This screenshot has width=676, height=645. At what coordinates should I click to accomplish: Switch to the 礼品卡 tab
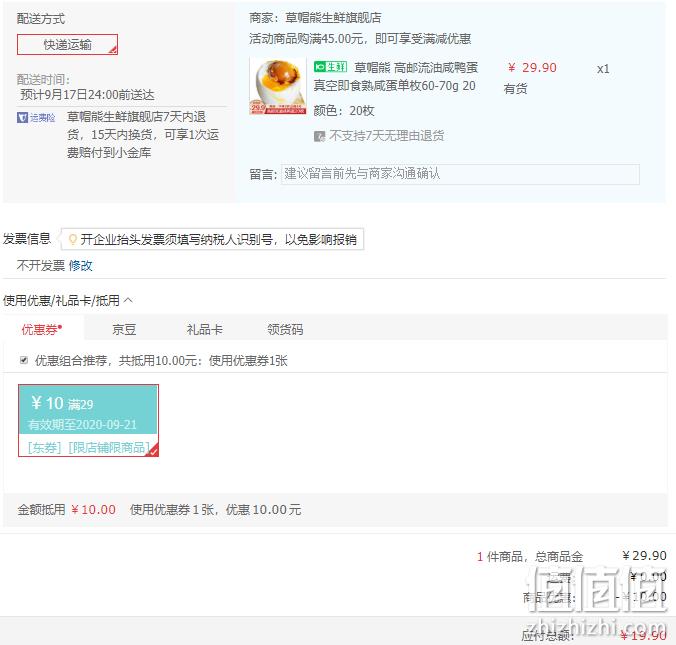tap(204, 329)
